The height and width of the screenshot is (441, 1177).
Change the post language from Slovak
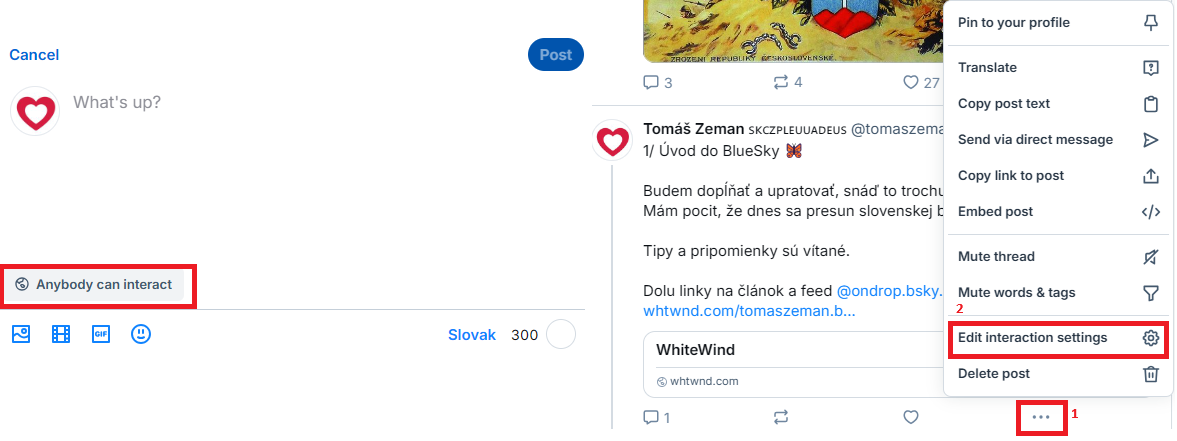click(472, 335)
